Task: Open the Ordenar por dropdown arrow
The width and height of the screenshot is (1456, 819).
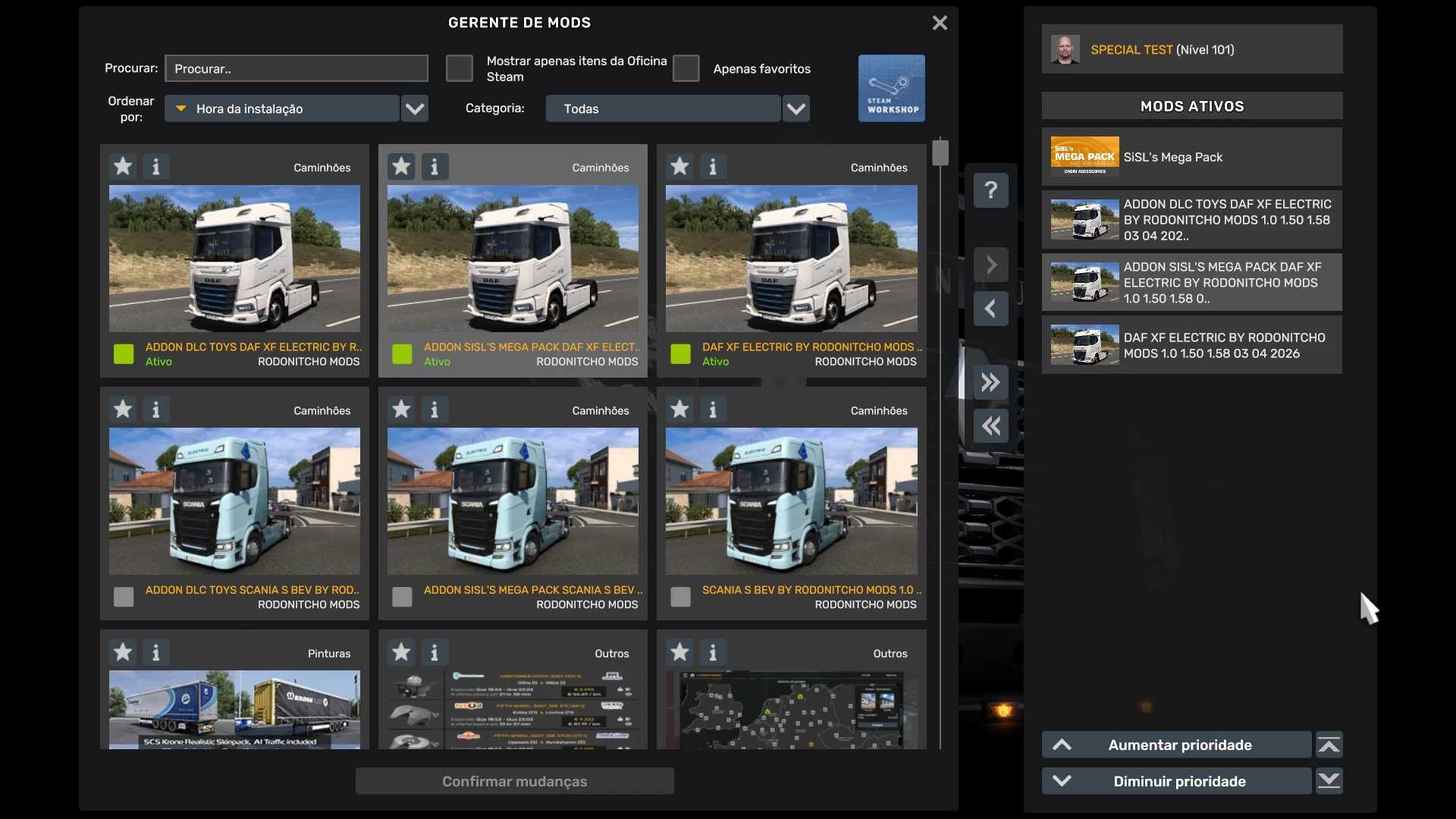Action: tap(415, 108)
